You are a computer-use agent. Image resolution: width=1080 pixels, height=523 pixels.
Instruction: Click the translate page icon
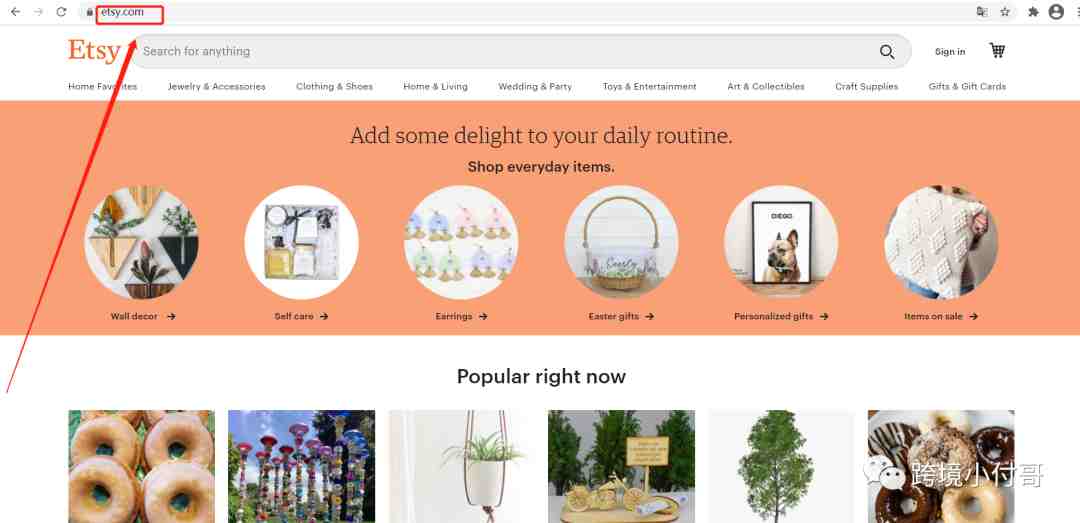click(982, 12)
